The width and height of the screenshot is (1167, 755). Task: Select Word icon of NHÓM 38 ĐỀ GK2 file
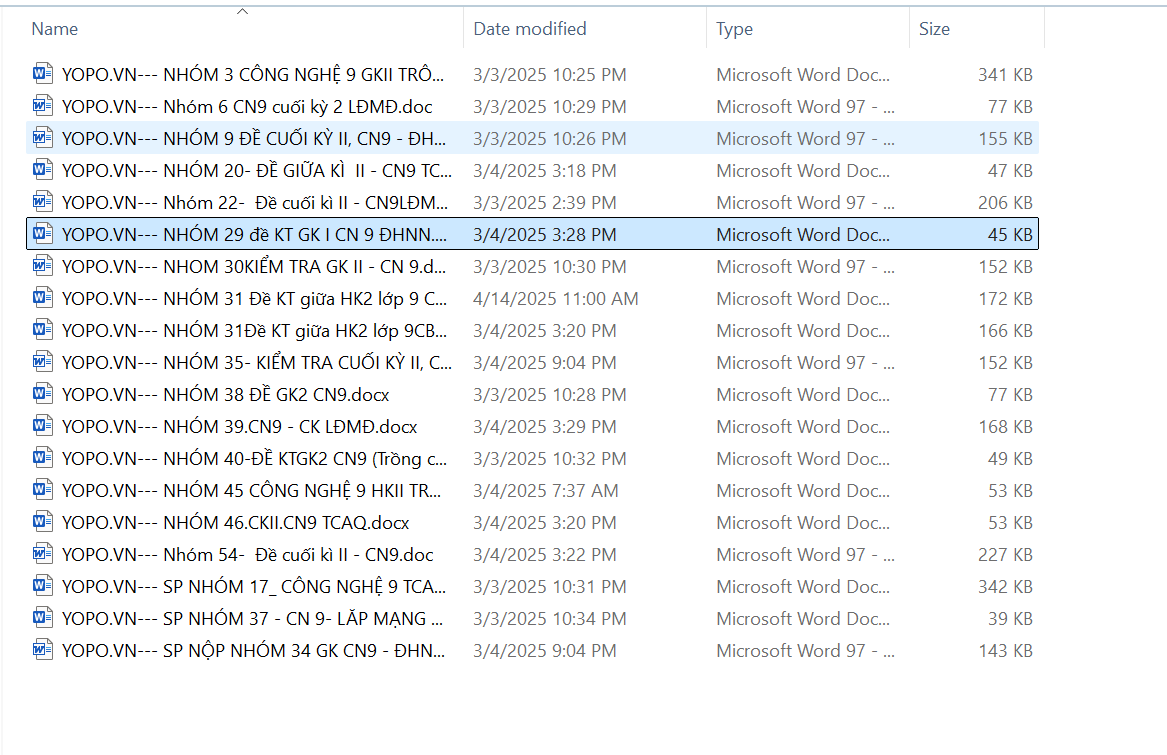pos(42,394)
